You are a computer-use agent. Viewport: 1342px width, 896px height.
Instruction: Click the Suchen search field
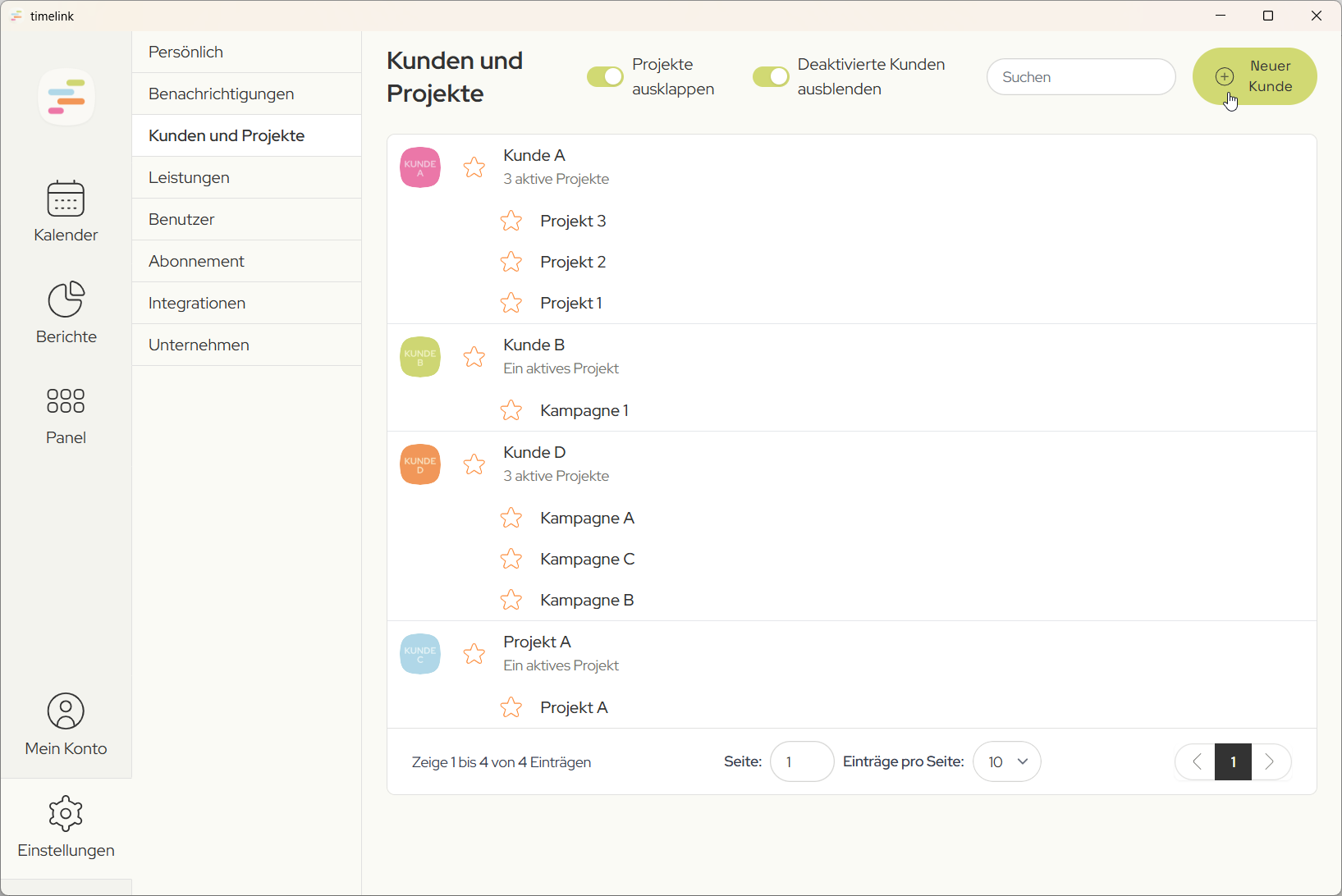click(1081, 76)
